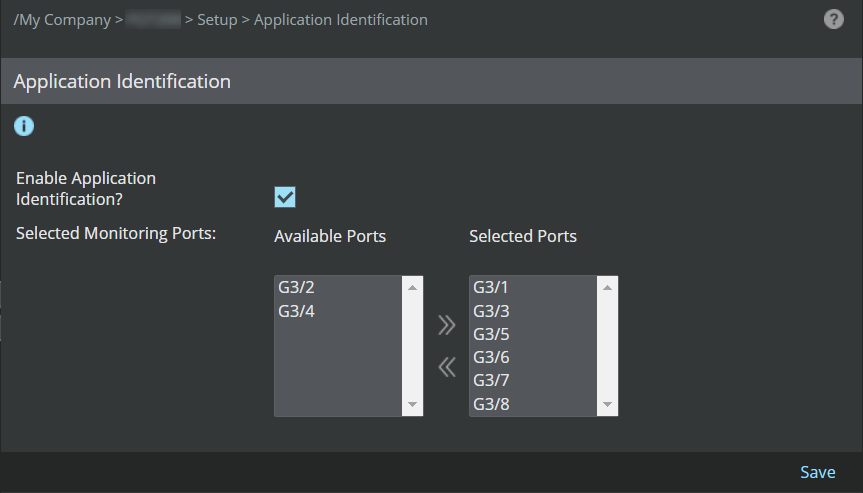Select G3/8 in Selected Ports
Viewport: 863px width, 493px height.
point(533,404)
